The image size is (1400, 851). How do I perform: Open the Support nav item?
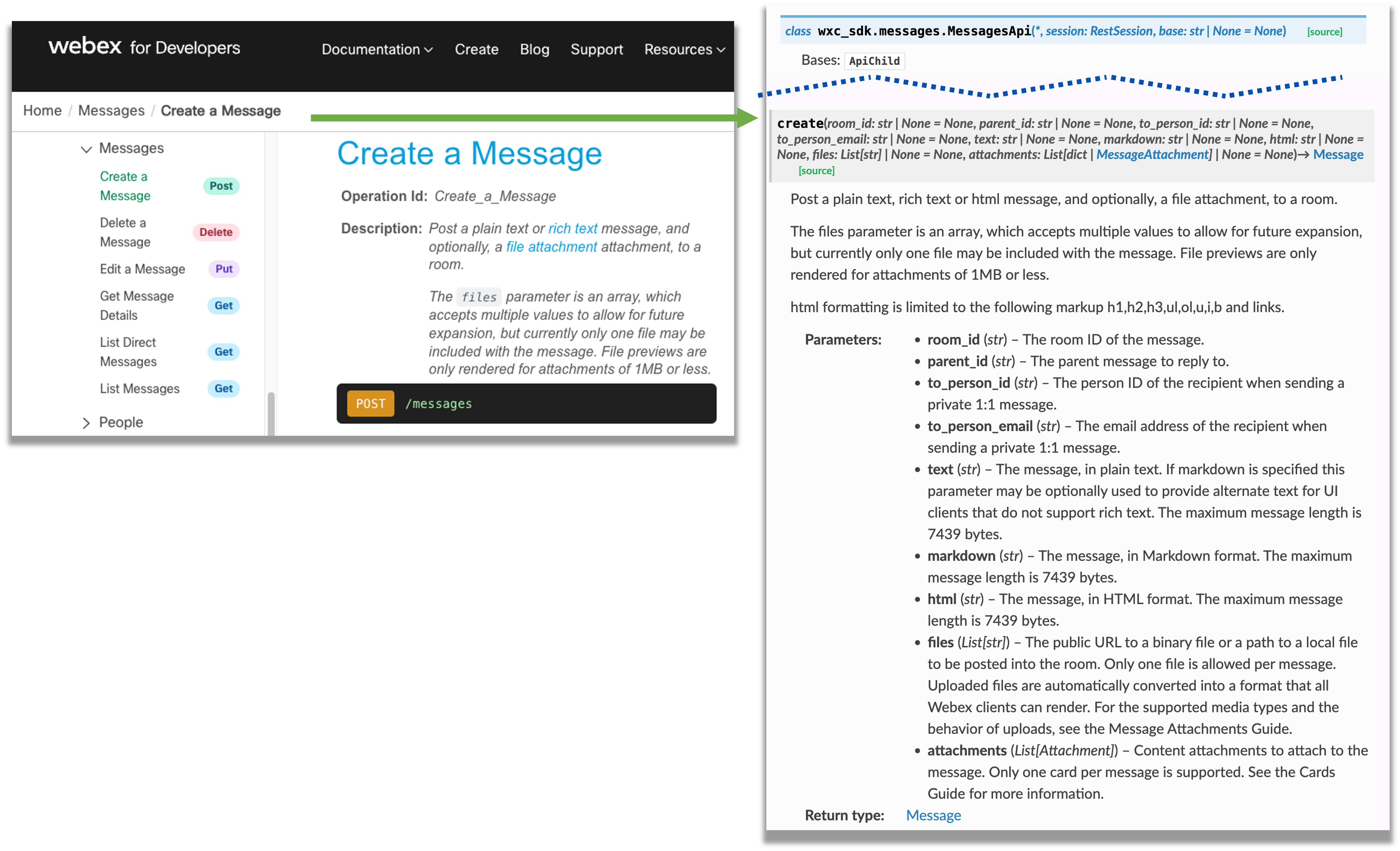pyautogui.click(x=597, y=49)
